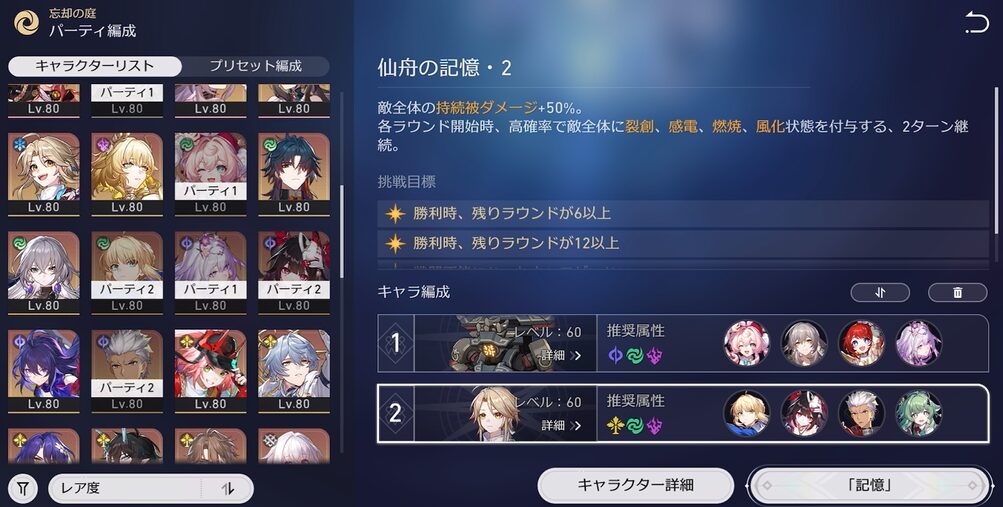
Task: Click the Forgotten Hall spiral logo icon
Action: (27, 24)
